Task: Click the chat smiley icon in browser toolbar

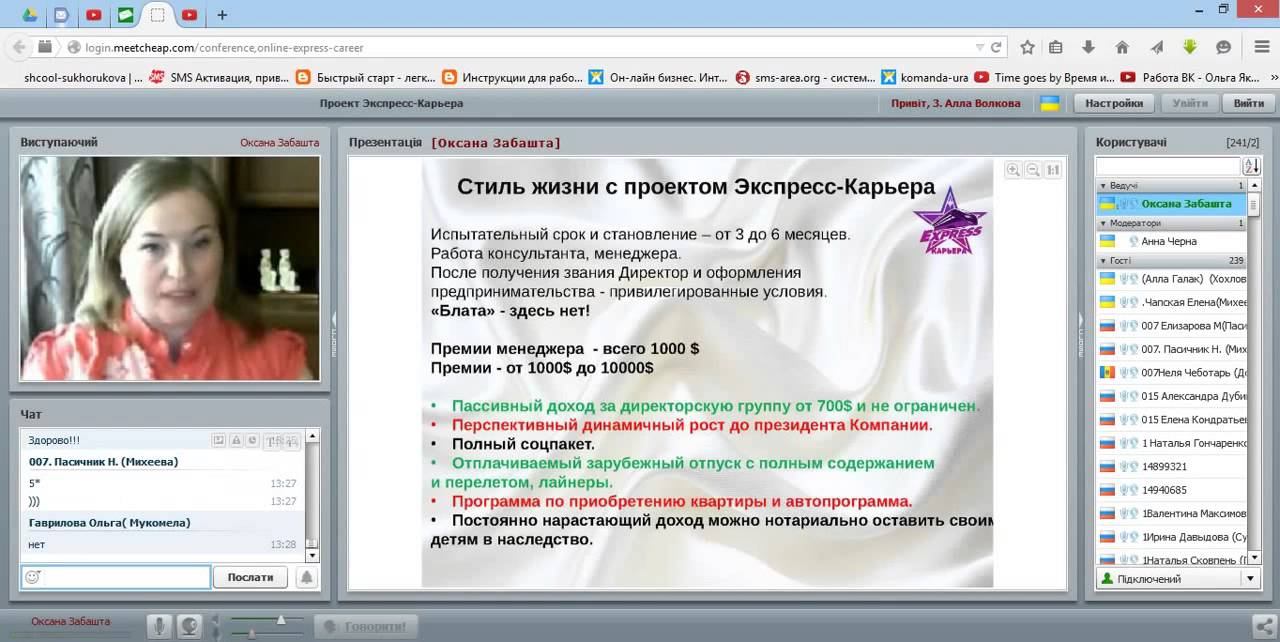Action: pyautogui.click(x=1223, y=47)
